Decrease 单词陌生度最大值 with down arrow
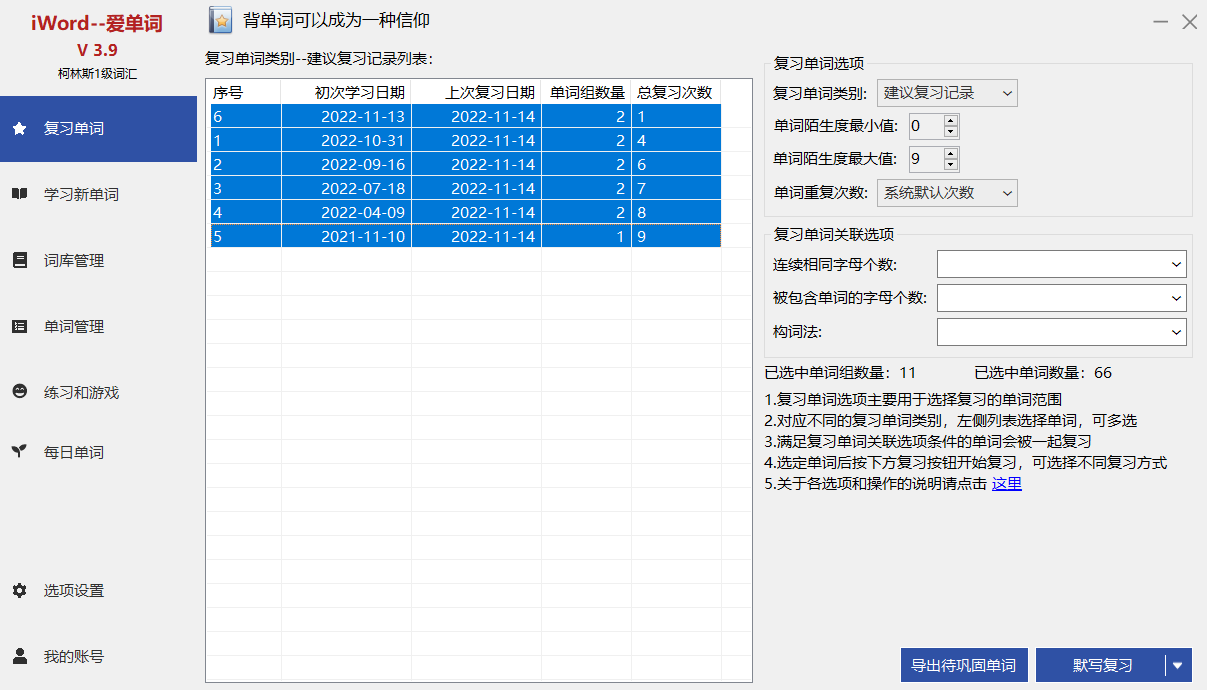Viewport: 1207px width, 690px height. point(950,165)
